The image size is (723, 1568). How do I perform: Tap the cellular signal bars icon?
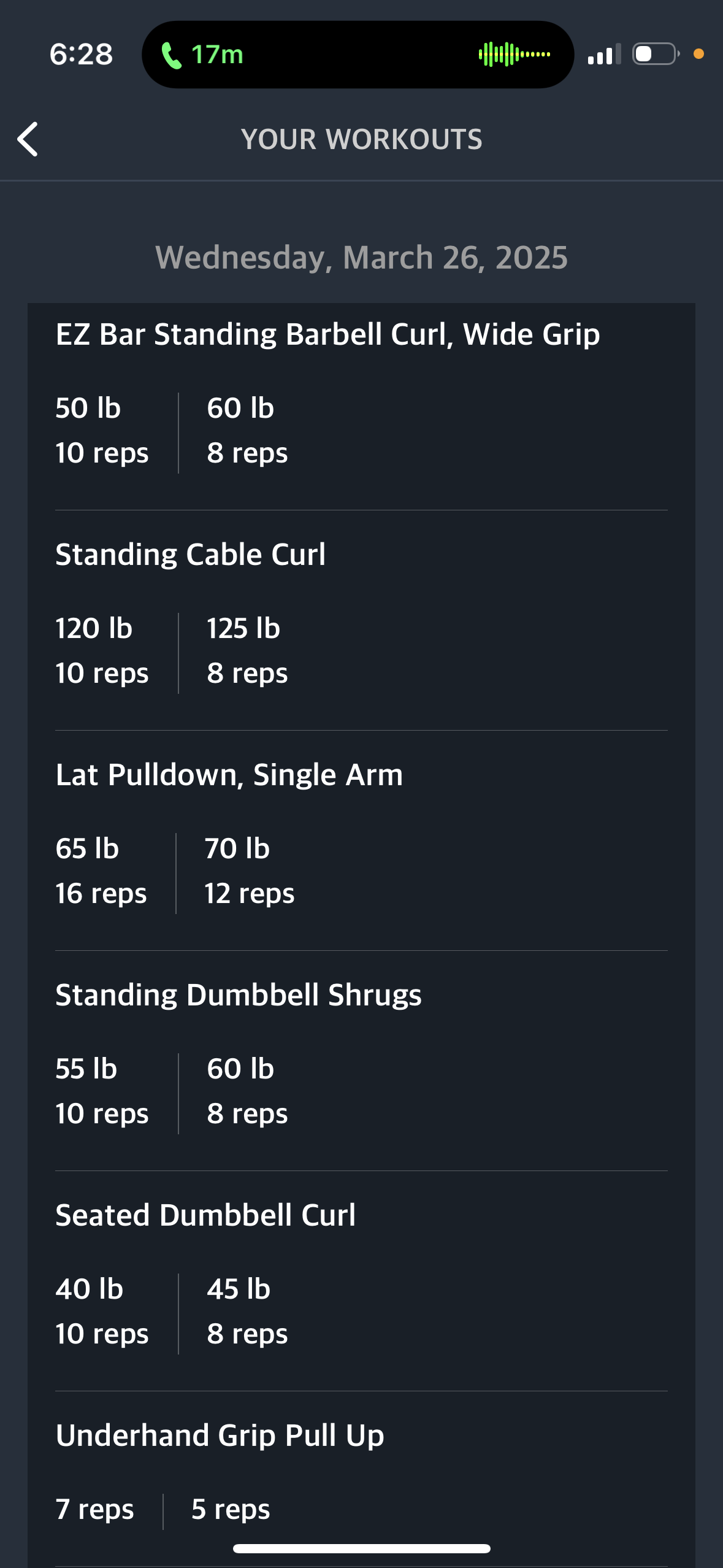604,55
